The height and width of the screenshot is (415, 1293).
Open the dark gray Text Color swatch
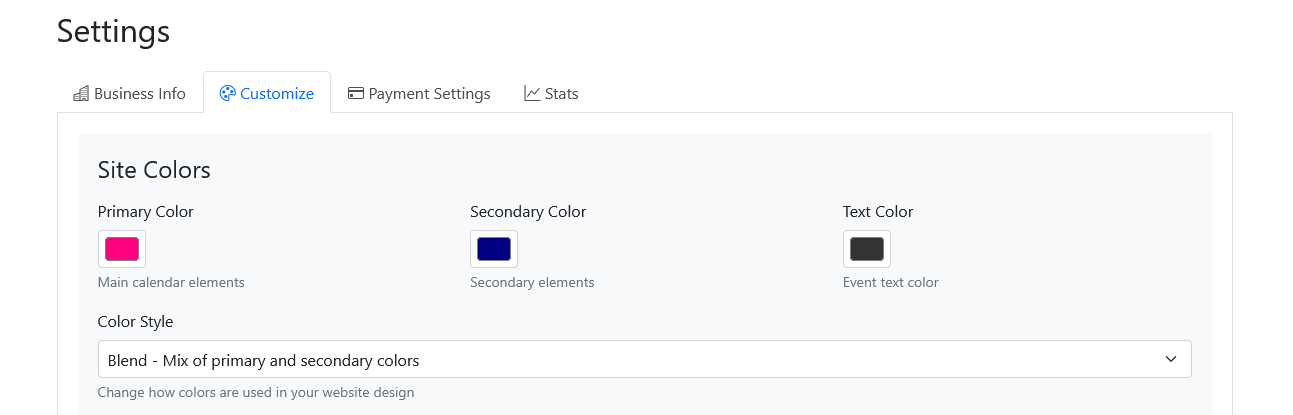867,249
